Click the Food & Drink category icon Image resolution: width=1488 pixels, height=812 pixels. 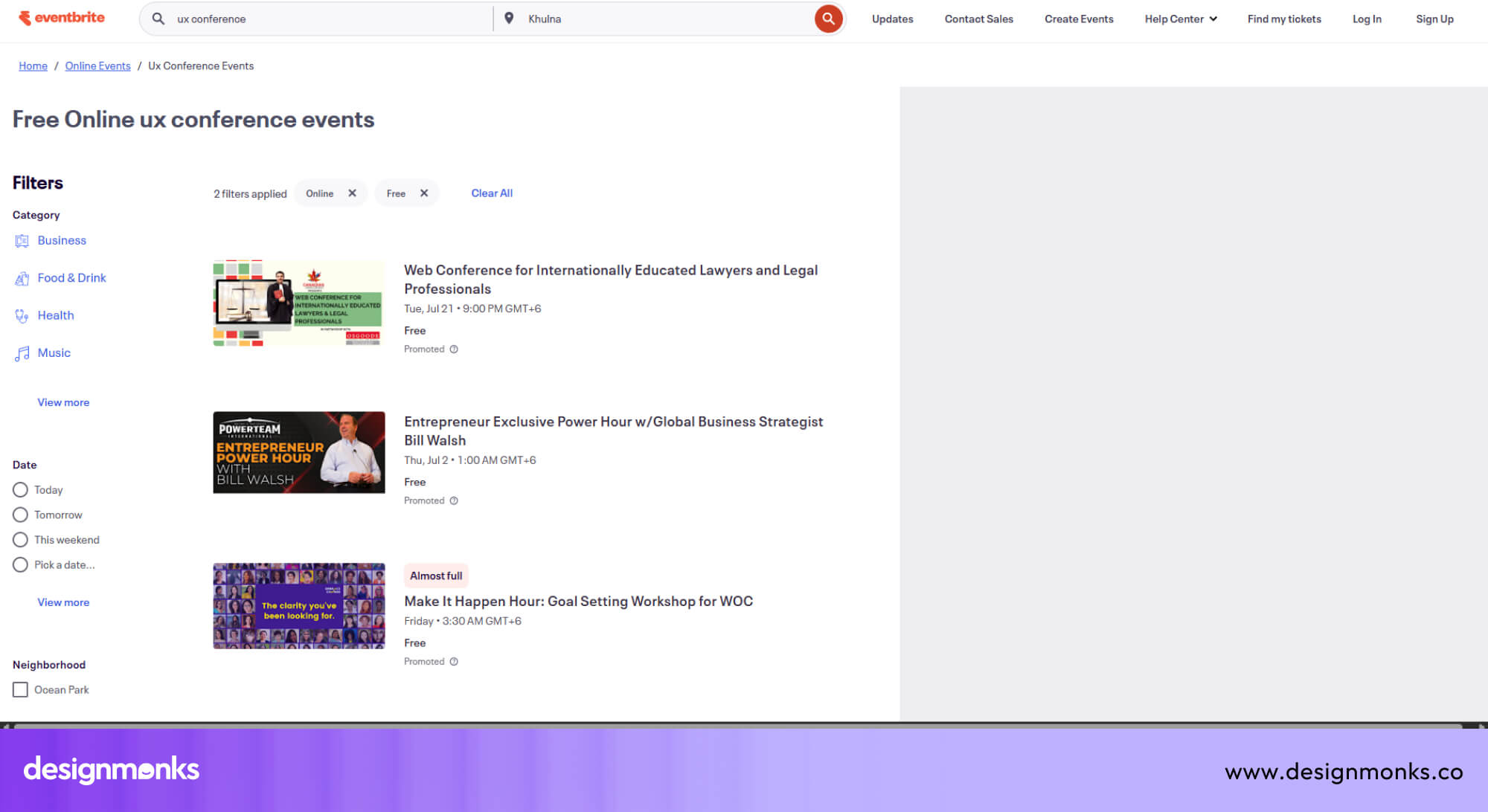[x=22, y=278]
